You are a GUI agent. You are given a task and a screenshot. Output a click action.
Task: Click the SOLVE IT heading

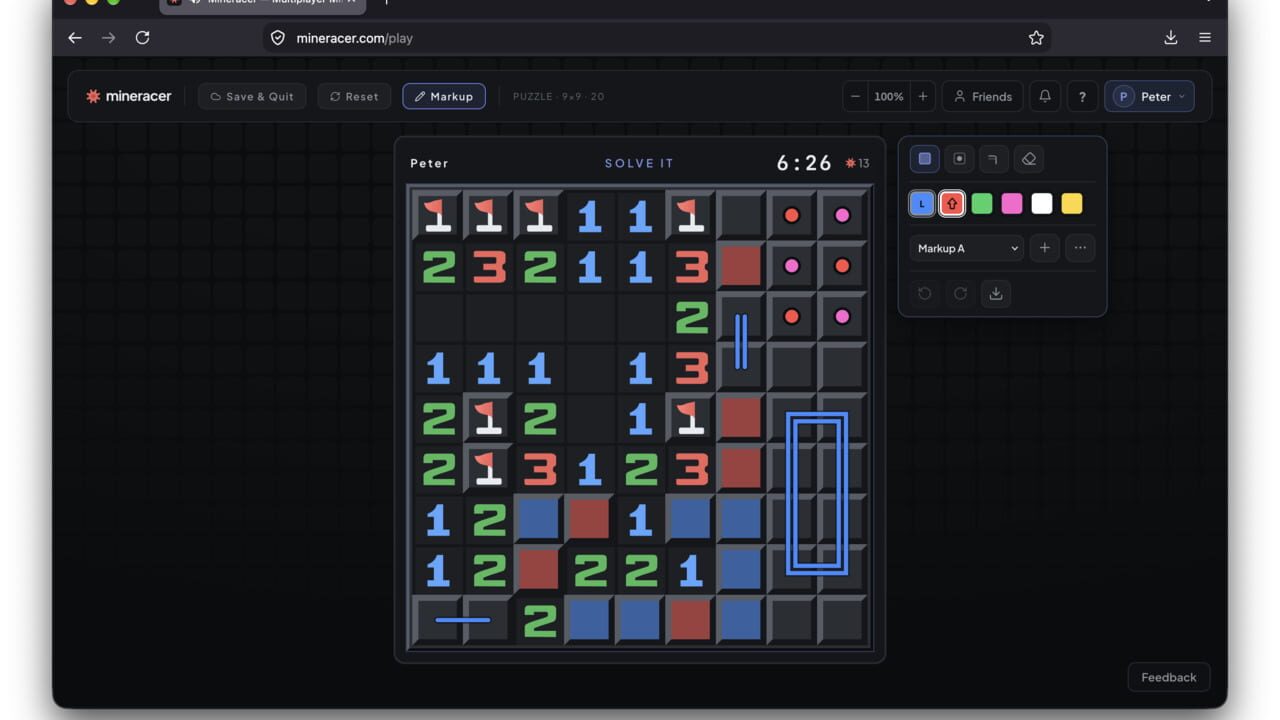click(639, 163)
